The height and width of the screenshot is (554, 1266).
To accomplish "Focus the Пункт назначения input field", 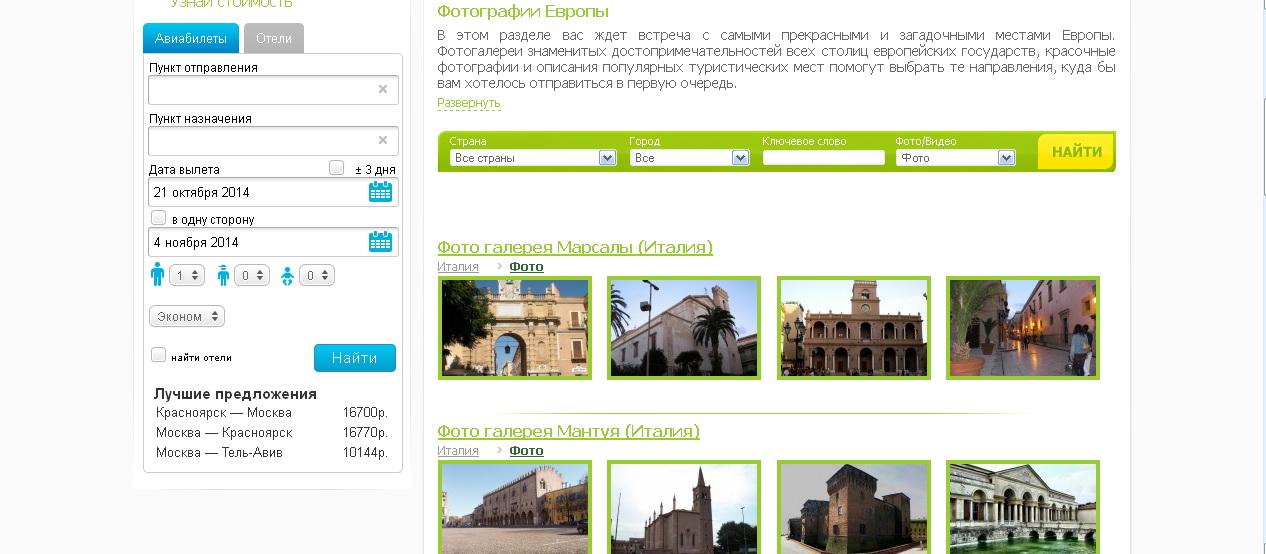I will pos(273,141).
